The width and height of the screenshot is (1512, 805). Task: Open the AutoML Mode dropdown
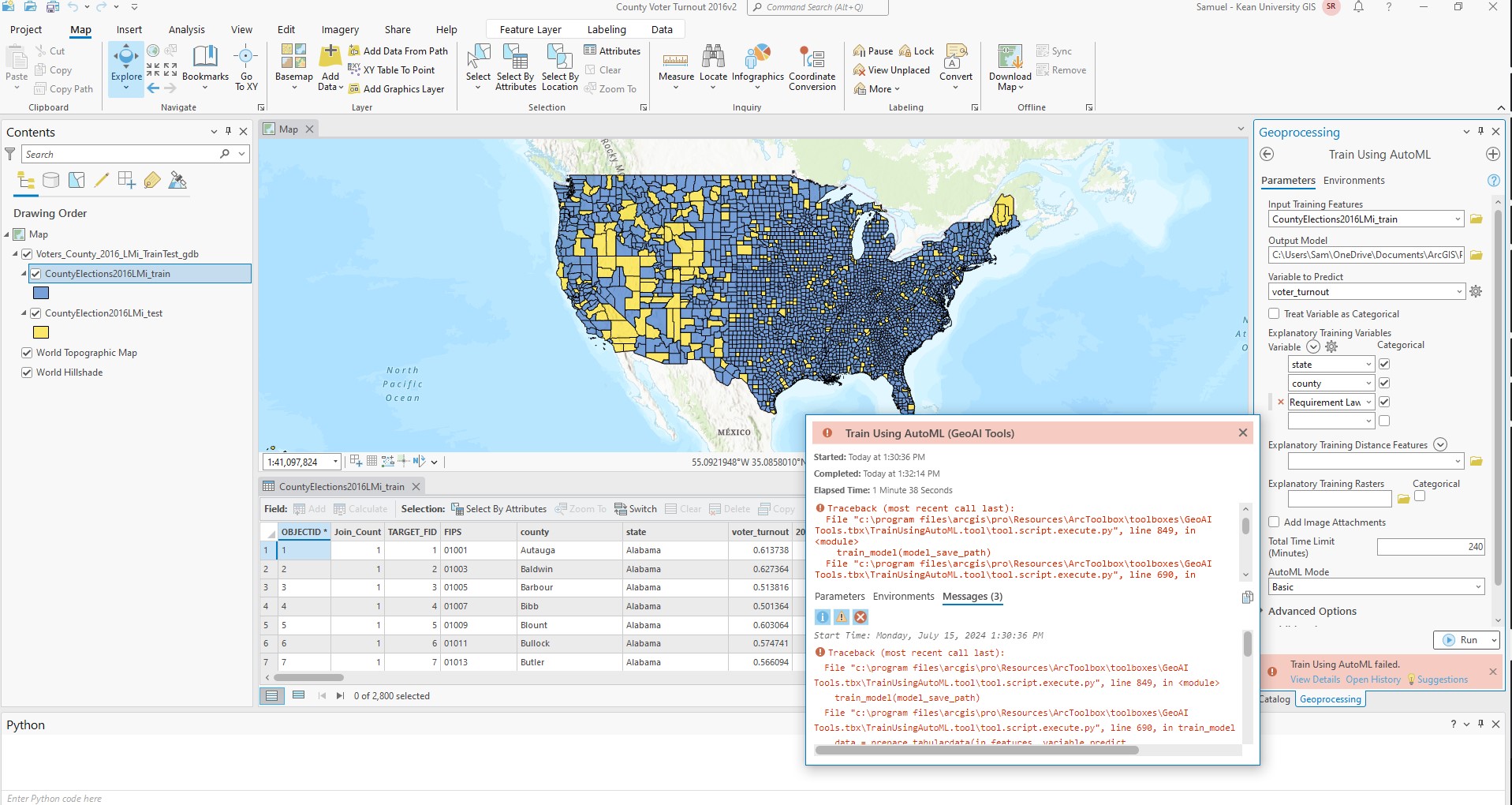(x=1477, y=586)
